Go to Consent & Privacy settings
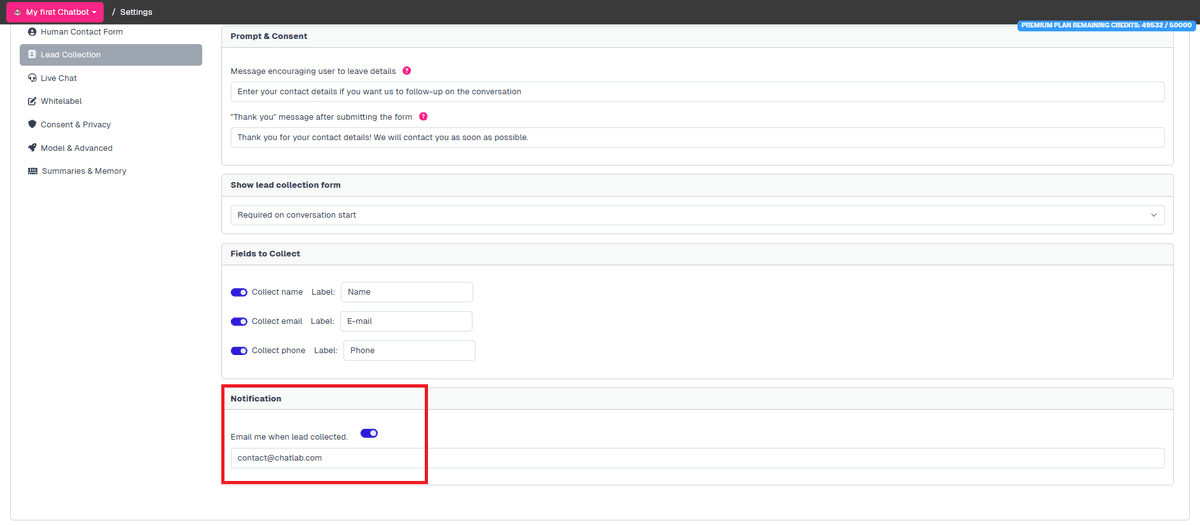Viewport: 1200px width, 525px height. click(75, 125)
